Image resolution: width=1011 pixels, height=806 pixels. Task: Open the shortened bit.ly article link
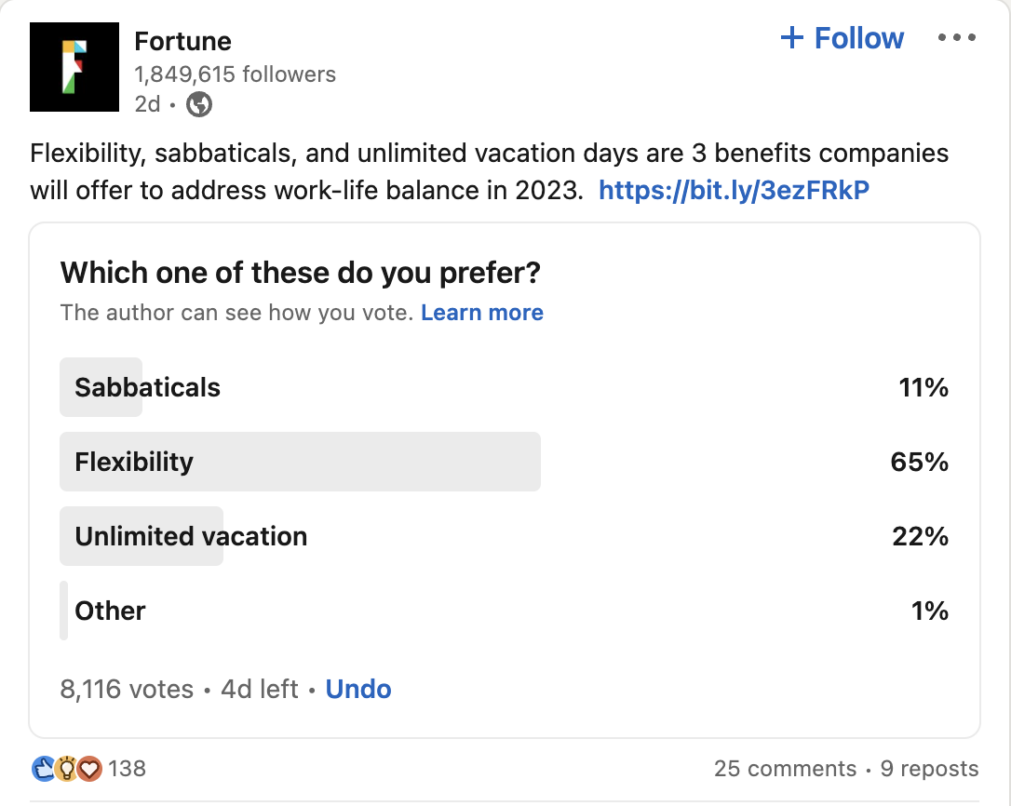pyautogui.click(x=736, y=190)
